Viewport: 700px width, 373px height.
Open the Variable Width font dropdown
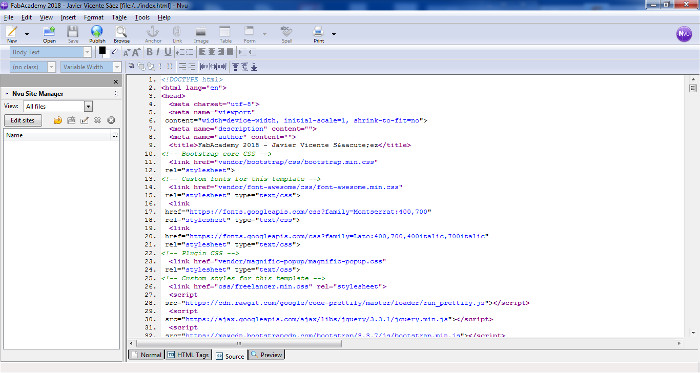click(x=91, y=67)
